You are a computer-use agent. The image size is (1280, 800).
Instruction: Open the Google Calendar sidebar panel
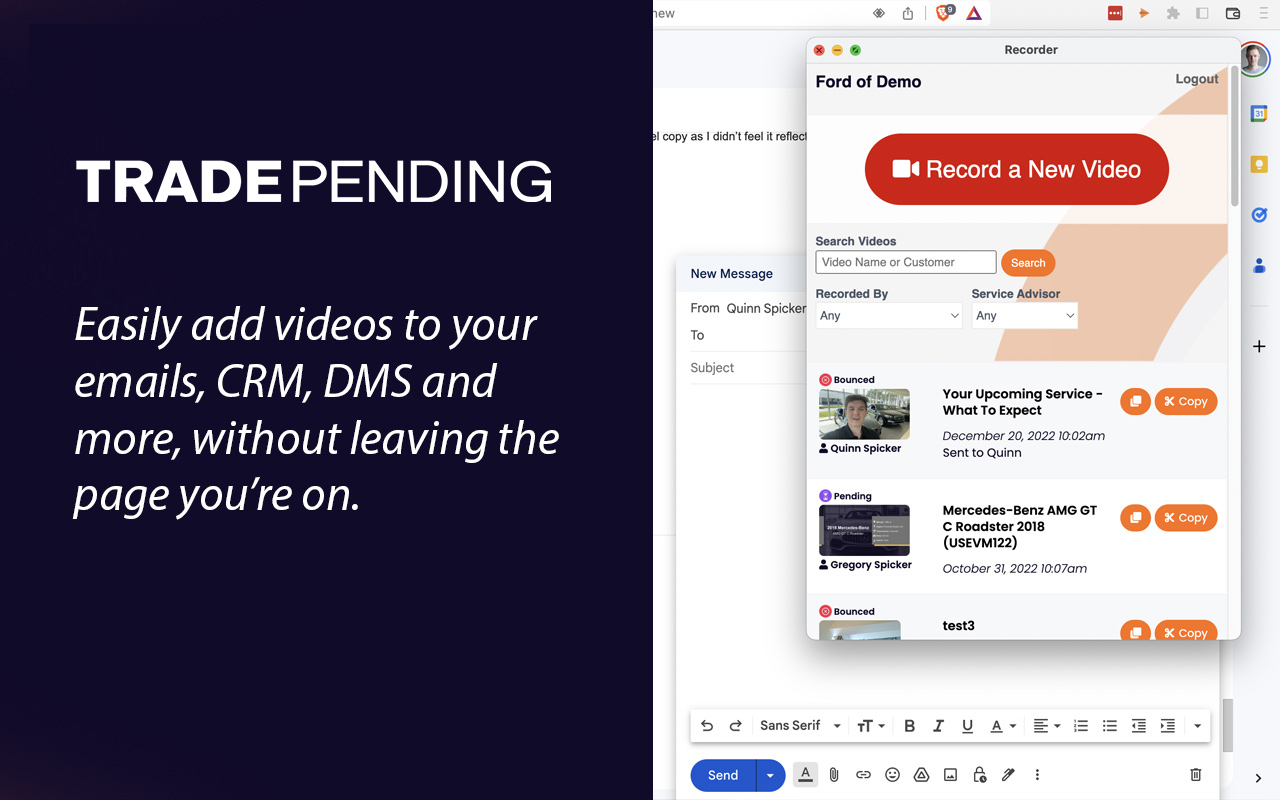click(x=1258, y=113)
